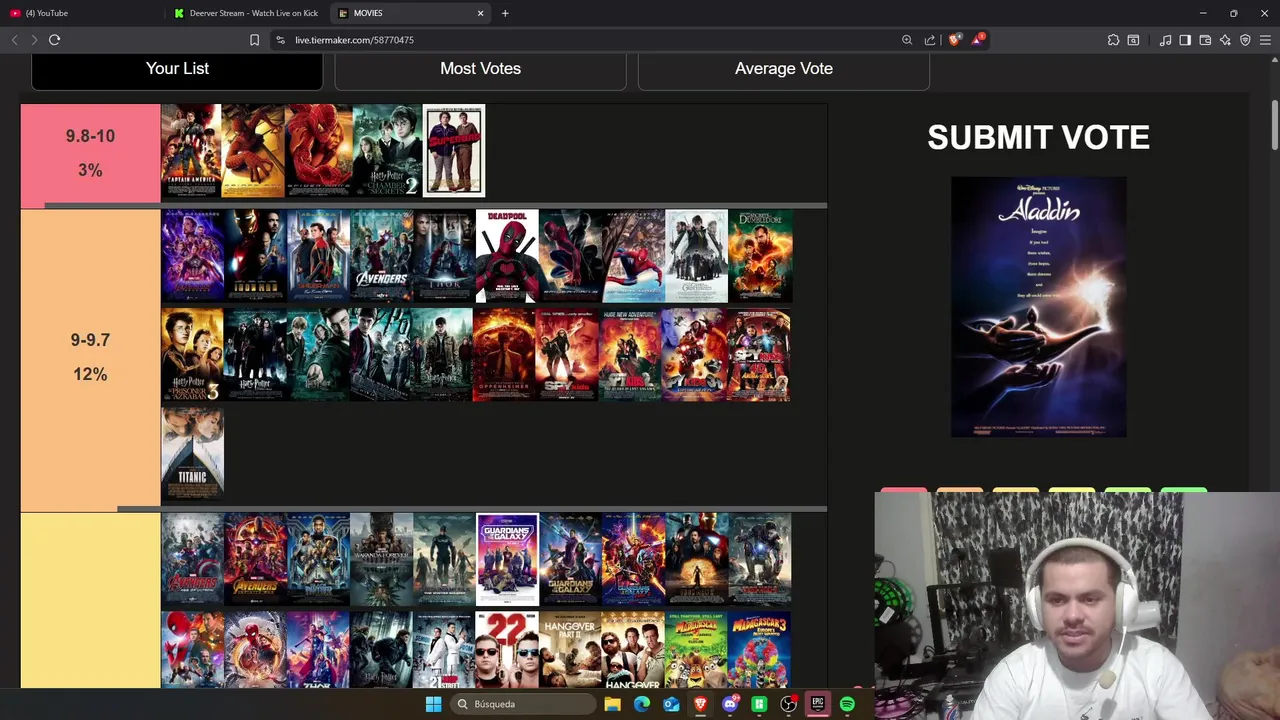Select the Secrets of Dumbledore poster

[x=760, y=256]
